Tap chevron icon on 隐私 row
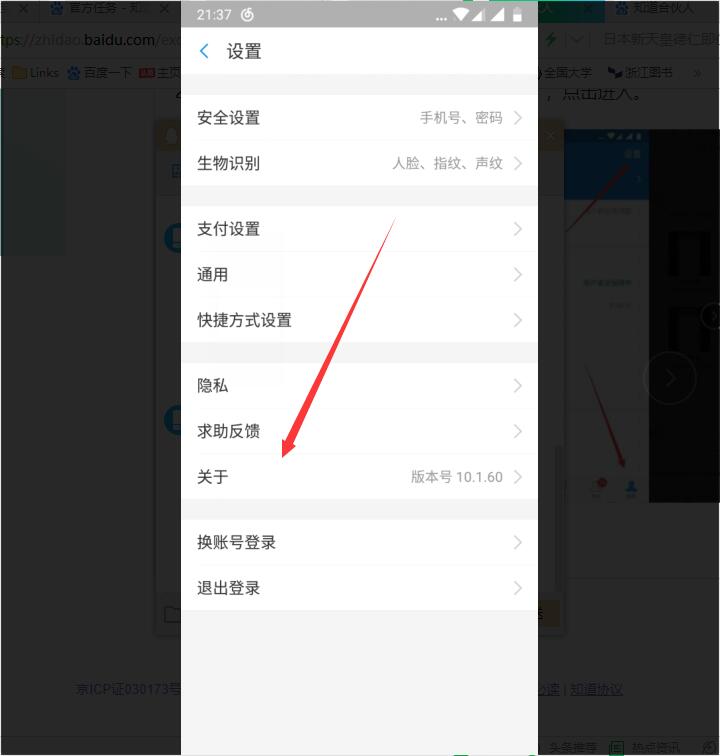 point(517,386)
